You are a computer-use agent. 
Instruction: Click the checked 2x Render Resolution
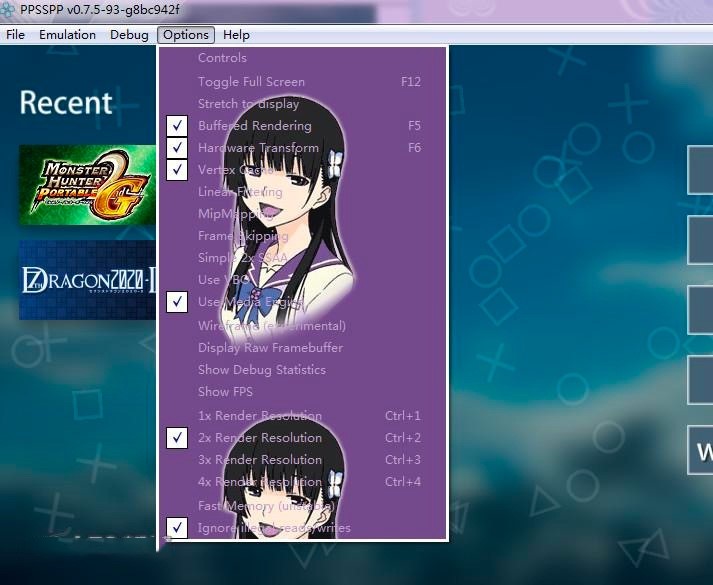[x=302, y=438]
